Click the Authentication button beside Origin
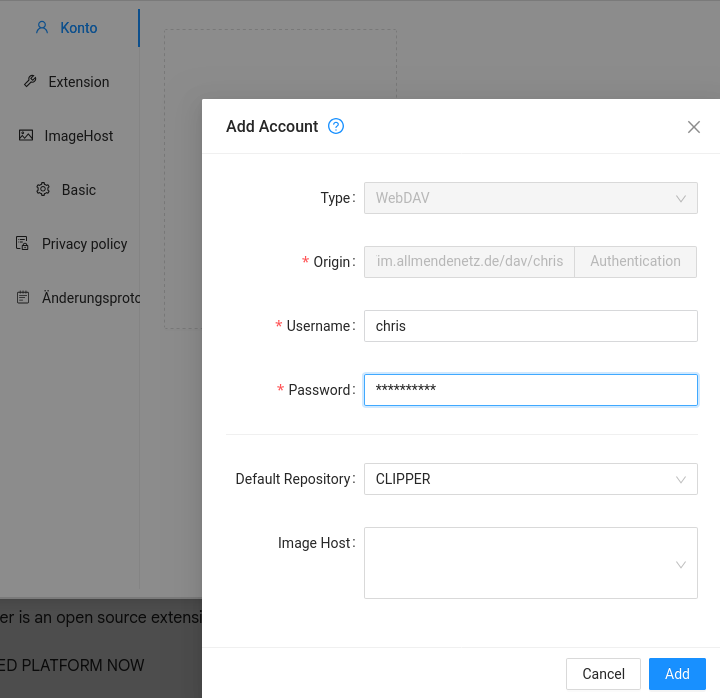The height and width of the screenshot is (698, 720). (x=635, y=261)
